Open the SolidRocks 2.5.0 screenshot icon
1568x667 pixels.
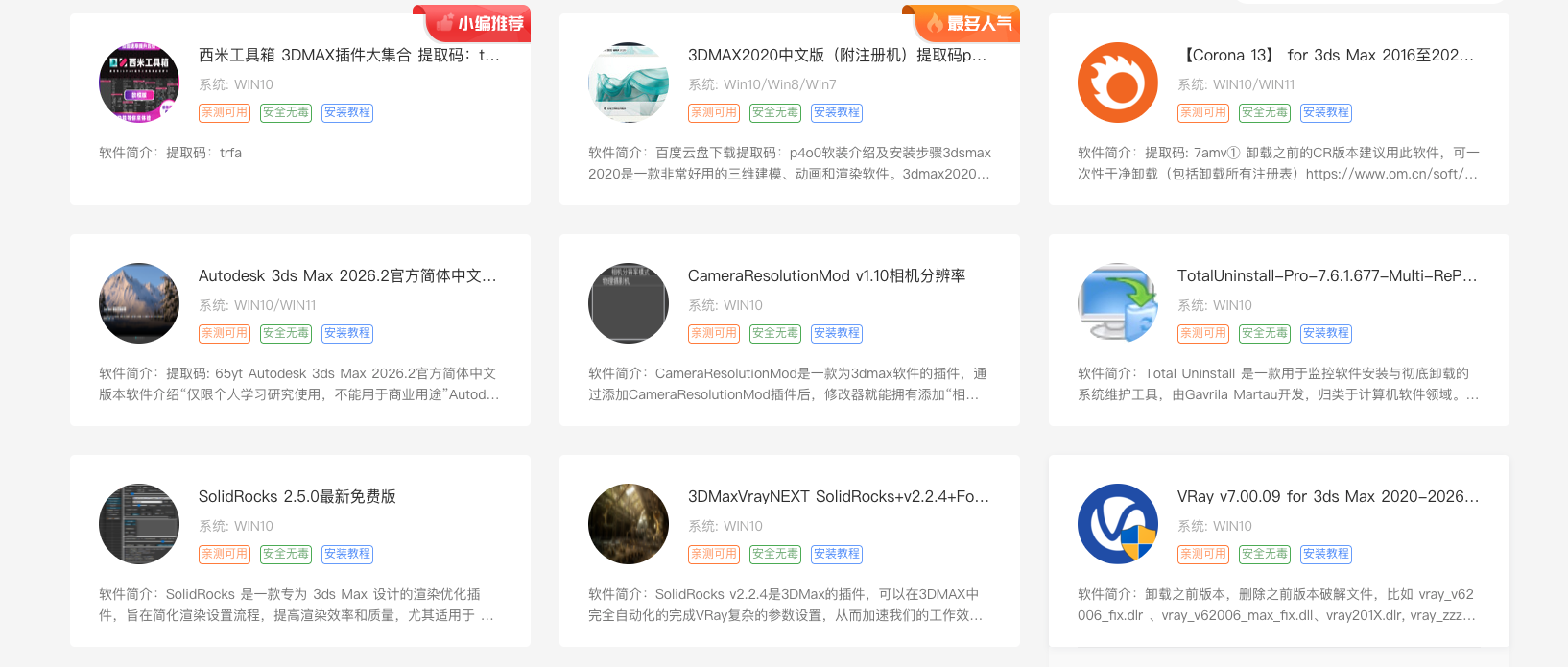[x=139, y=524]
